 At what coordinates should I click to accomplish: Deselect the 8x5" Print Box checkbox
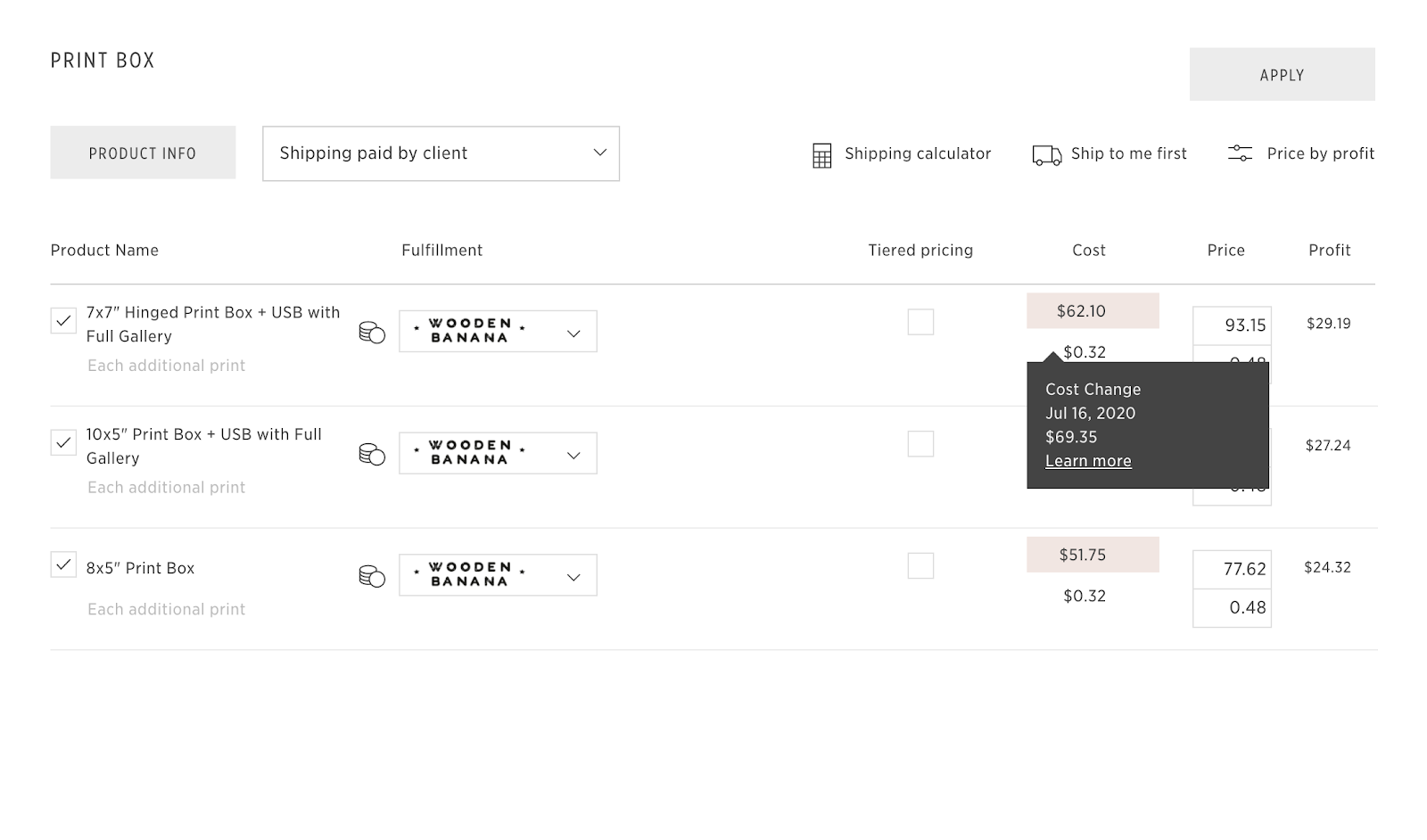click(x=63, y=564)
